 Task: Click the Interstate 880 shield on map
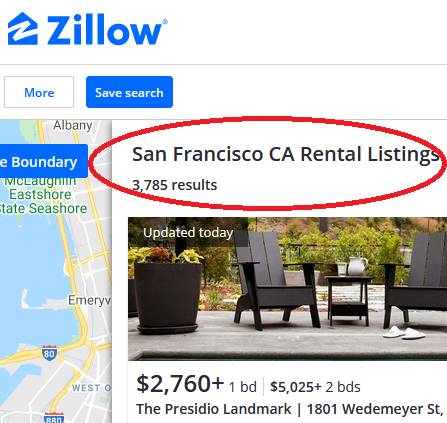54,418
